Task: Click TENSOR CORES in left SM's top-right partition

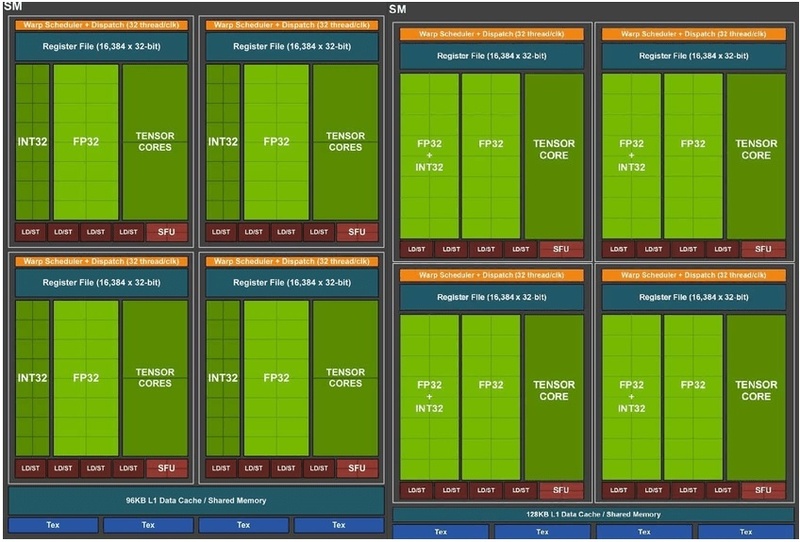Action: click(x=345, y=142)
